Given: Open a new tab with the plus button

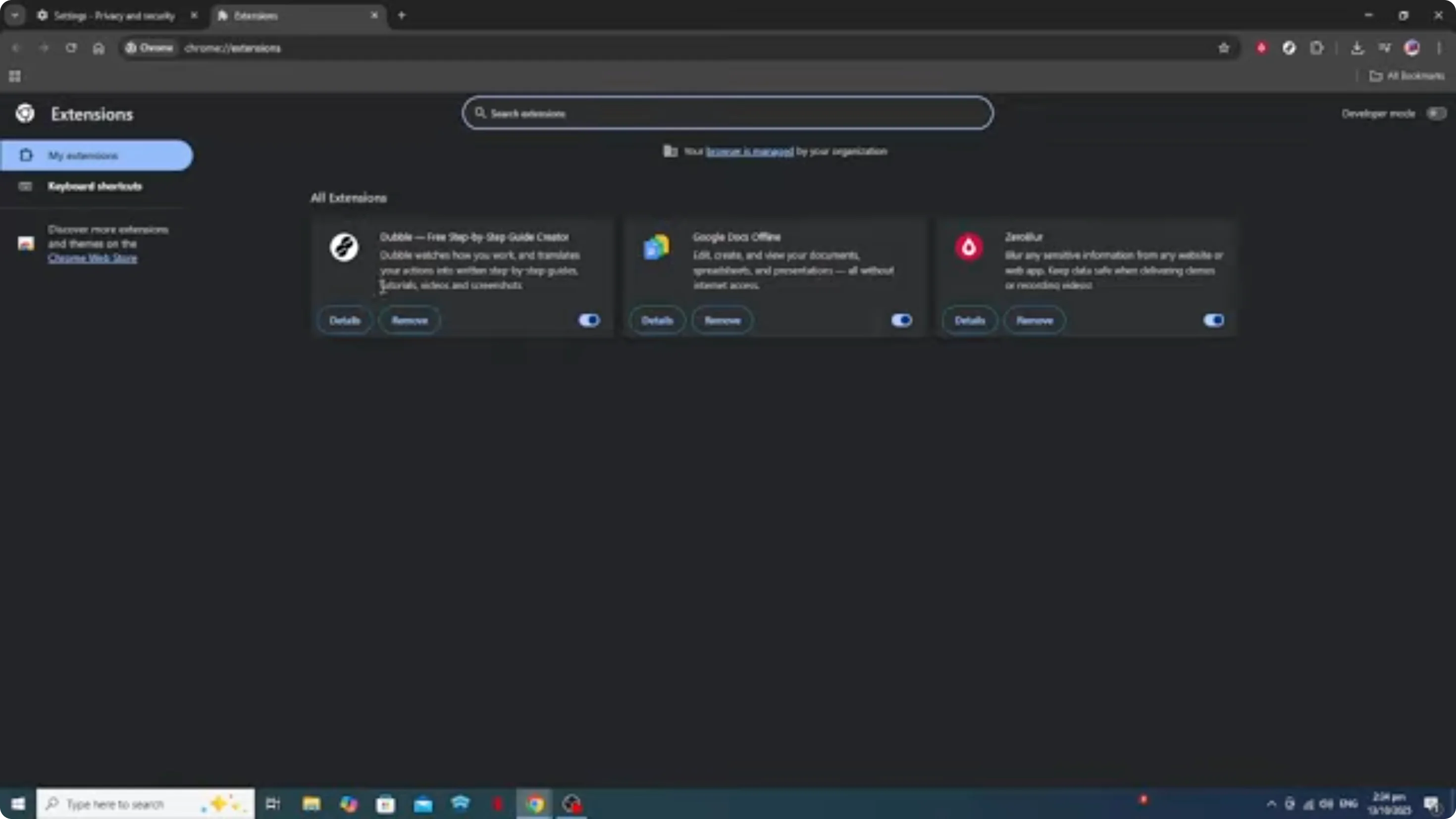Looking at the screenshot, I should coord(401,15).
